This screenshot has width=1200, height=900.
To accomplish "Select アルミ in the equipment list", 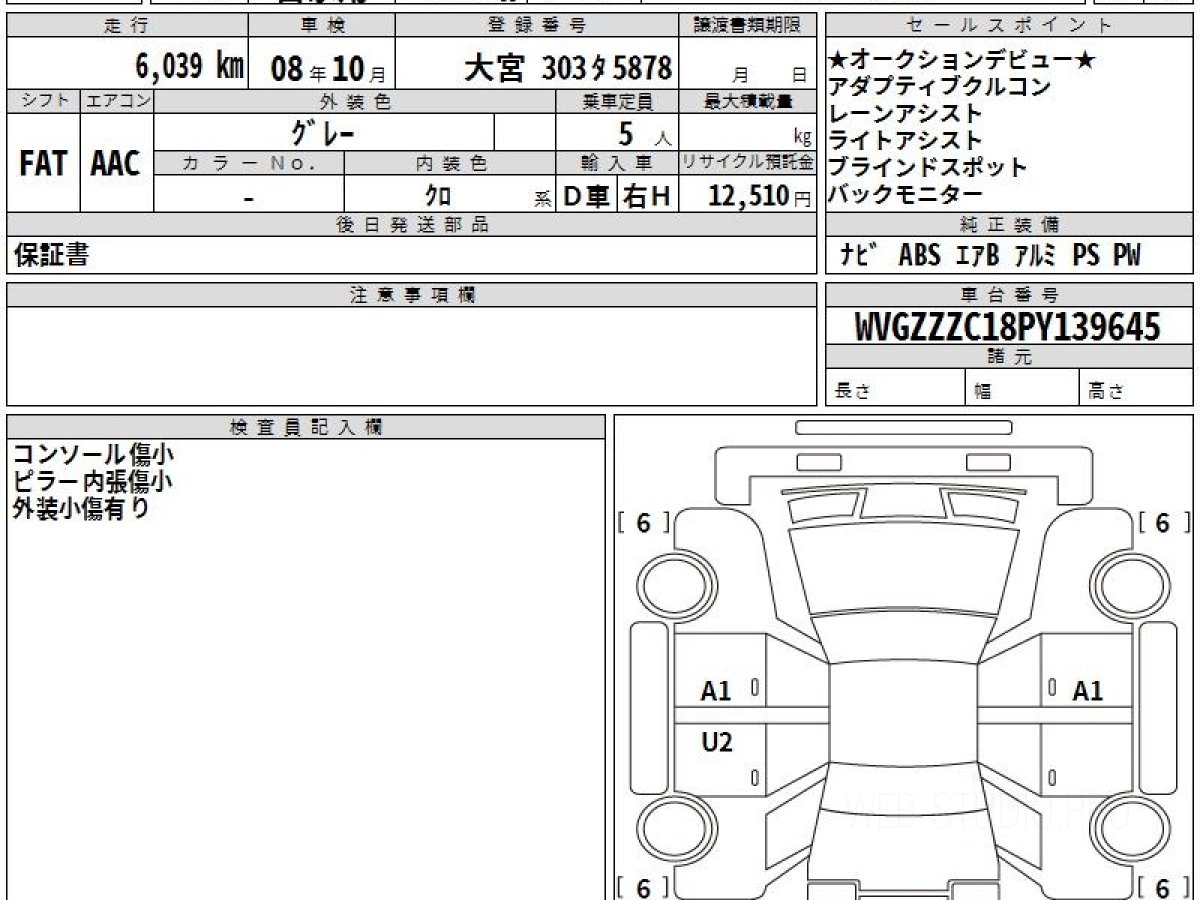I will (1035, 256).
